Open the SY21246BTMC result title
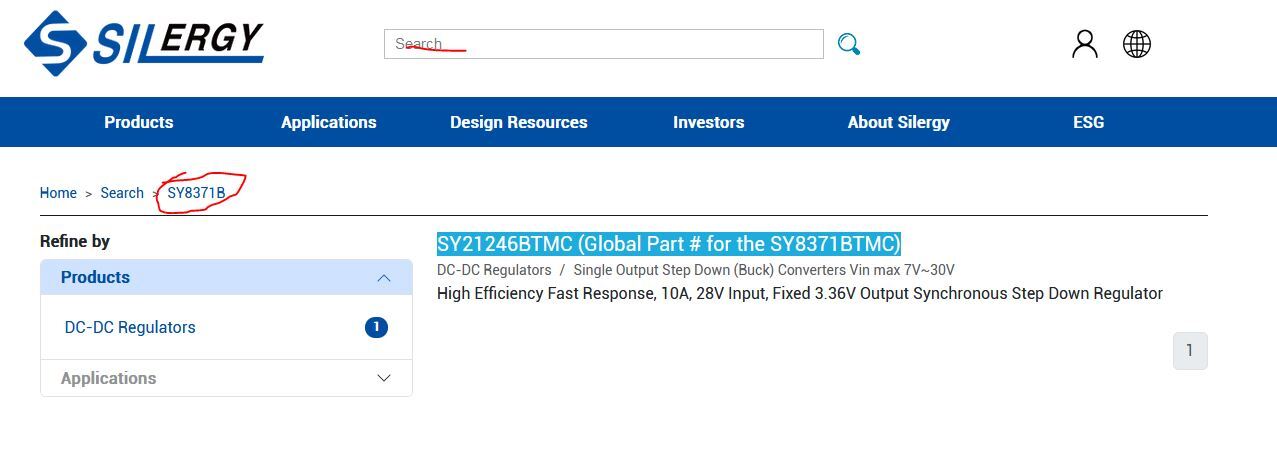The width and height of the screenshot is (1277, 449). coord(669,244)
